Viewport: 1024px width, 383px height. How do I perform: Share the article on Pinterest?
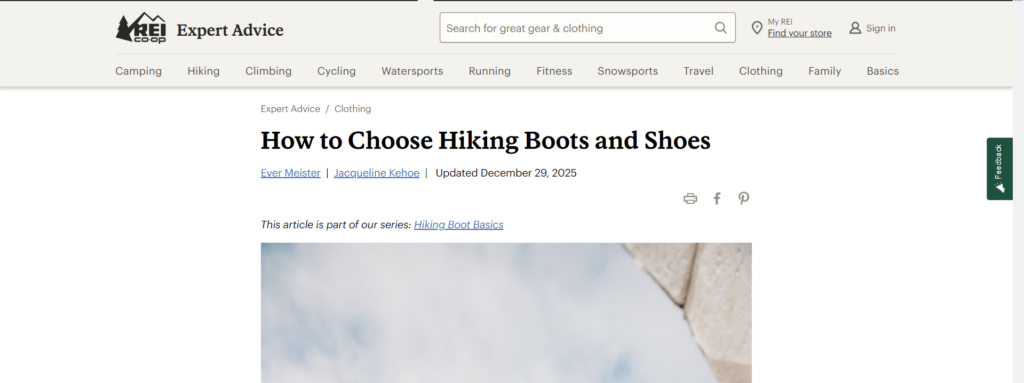(744, 199)
